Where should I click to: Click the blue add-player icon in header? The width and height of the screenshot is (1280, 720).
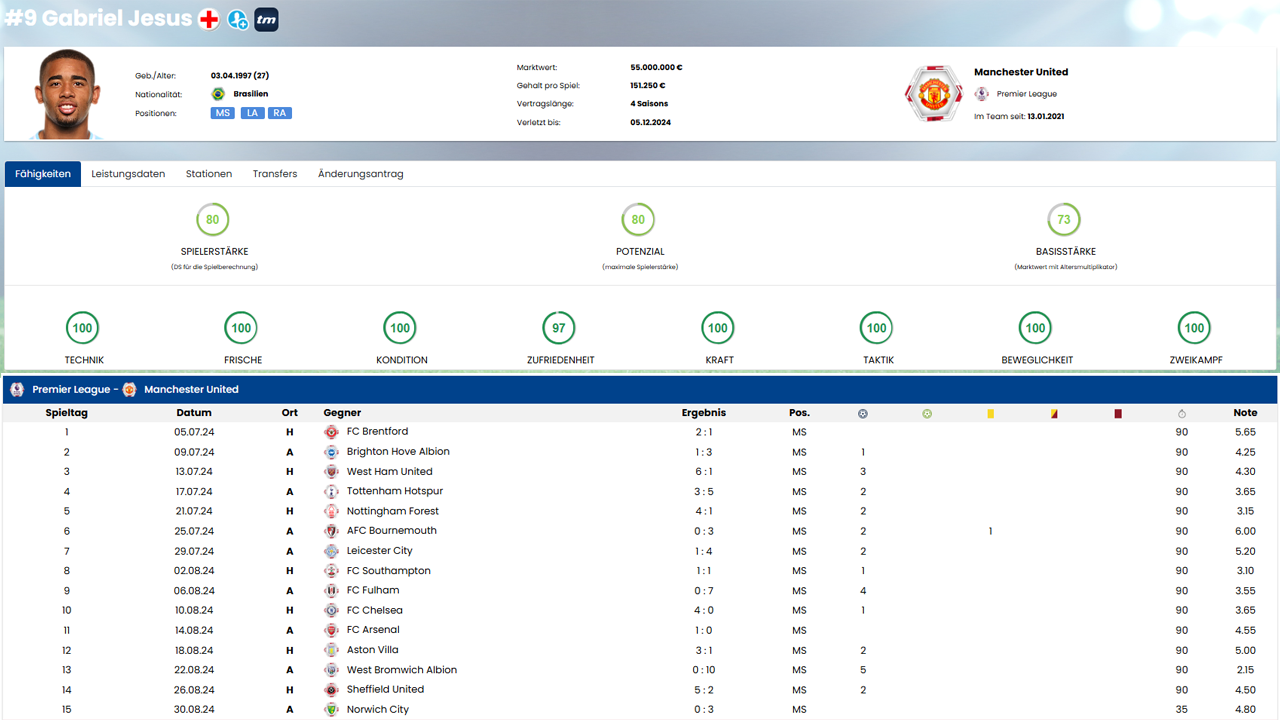(x=238, y=19)
